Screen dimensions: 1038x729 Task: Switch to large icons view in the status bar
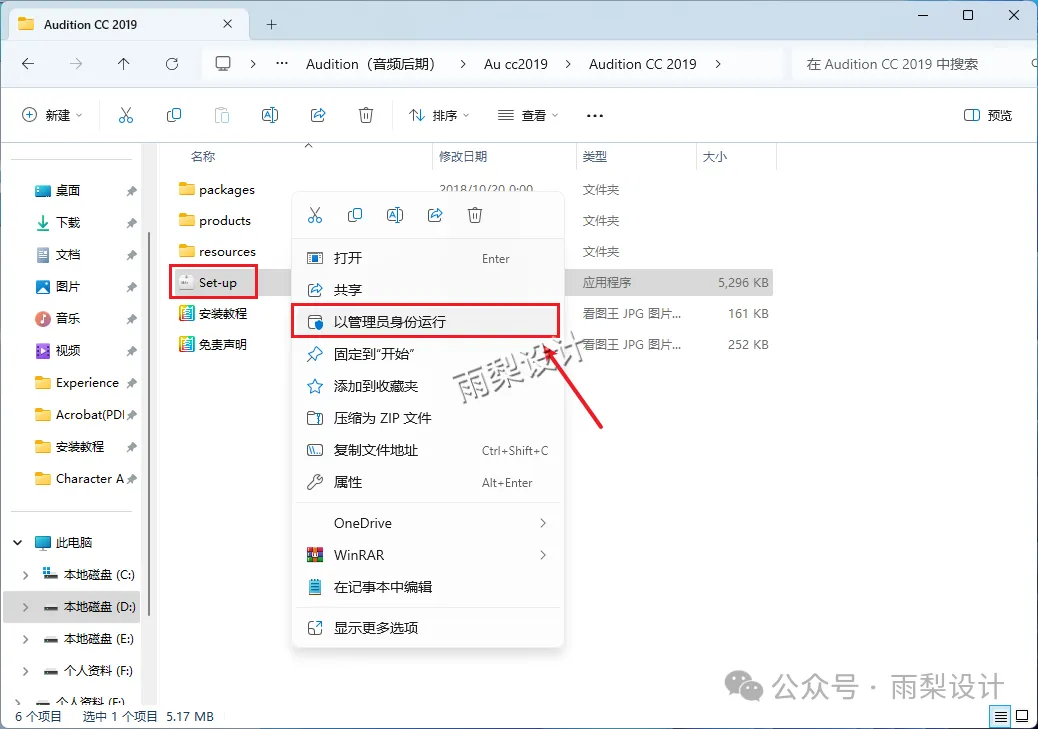1022,716
